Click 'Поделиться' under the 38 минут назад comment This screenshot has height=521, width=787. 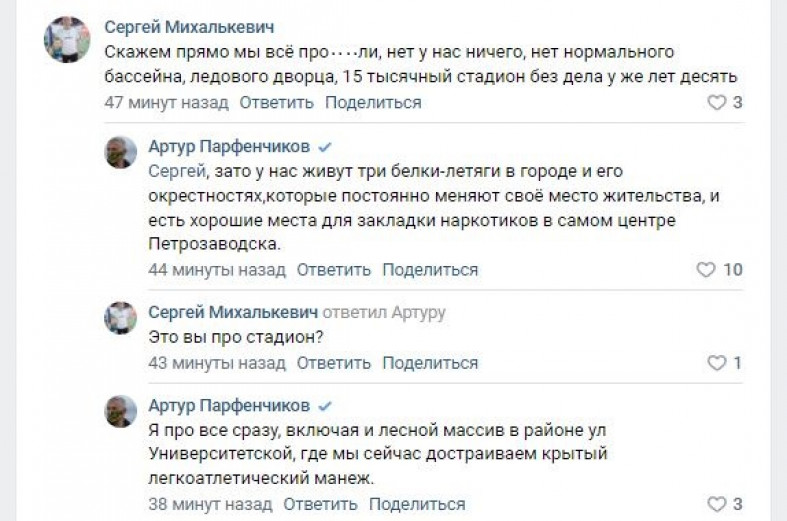[417, 504]
